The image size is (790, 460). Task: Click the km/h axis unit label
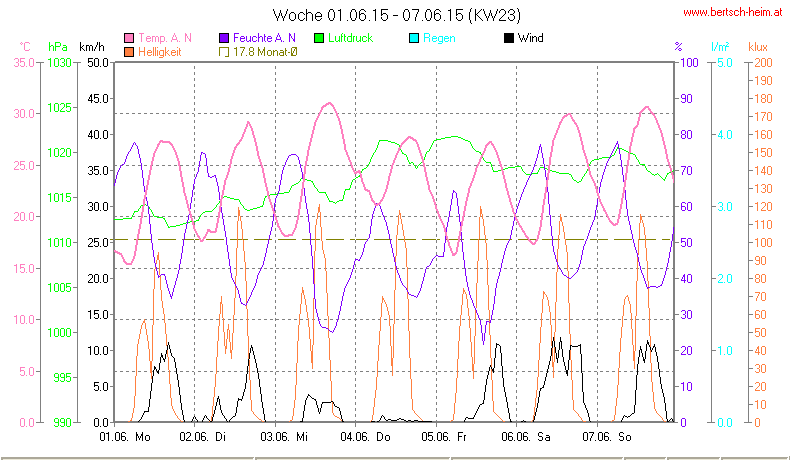(92, 47)
